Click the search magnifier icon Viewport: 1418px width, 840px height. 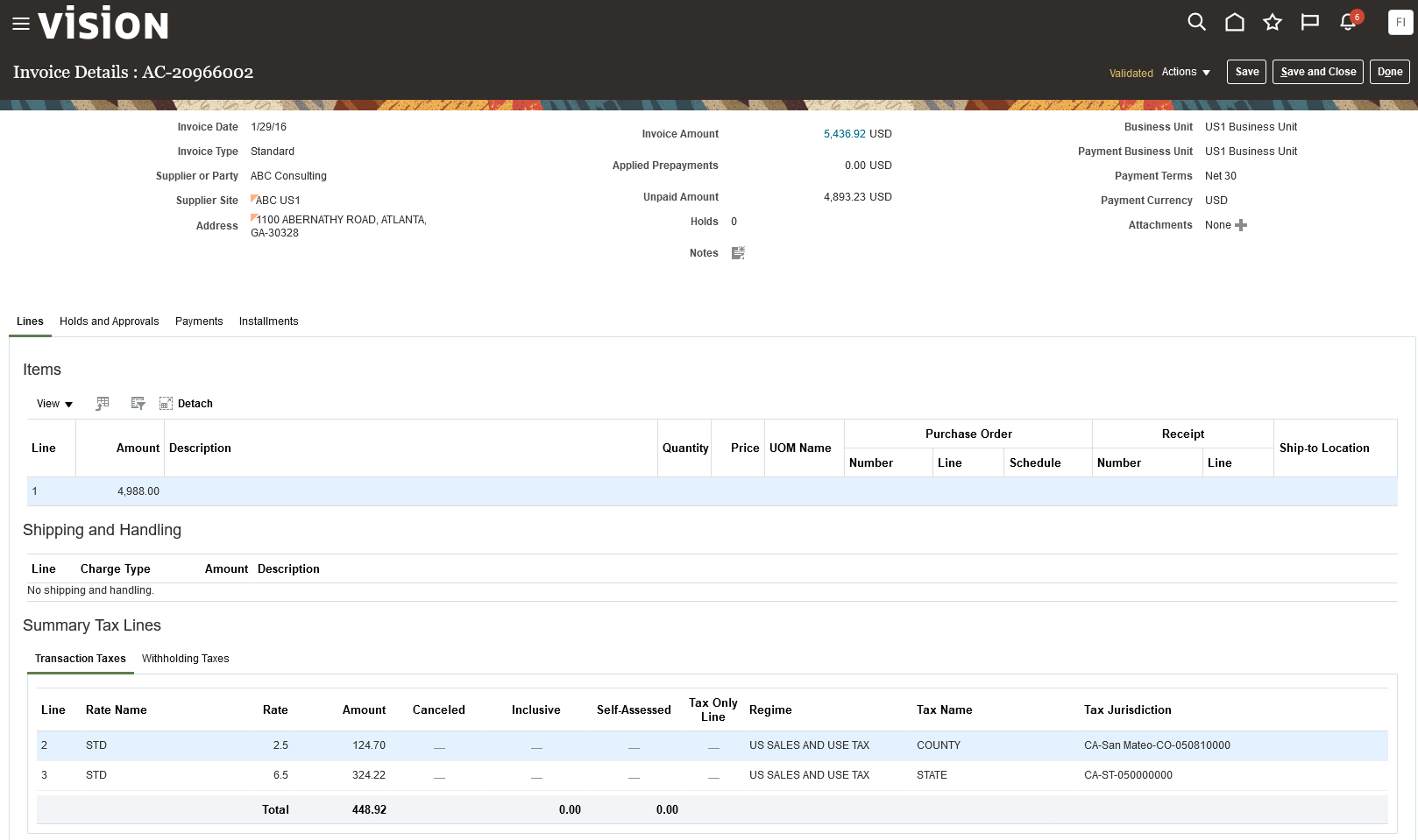point(1196,22)
